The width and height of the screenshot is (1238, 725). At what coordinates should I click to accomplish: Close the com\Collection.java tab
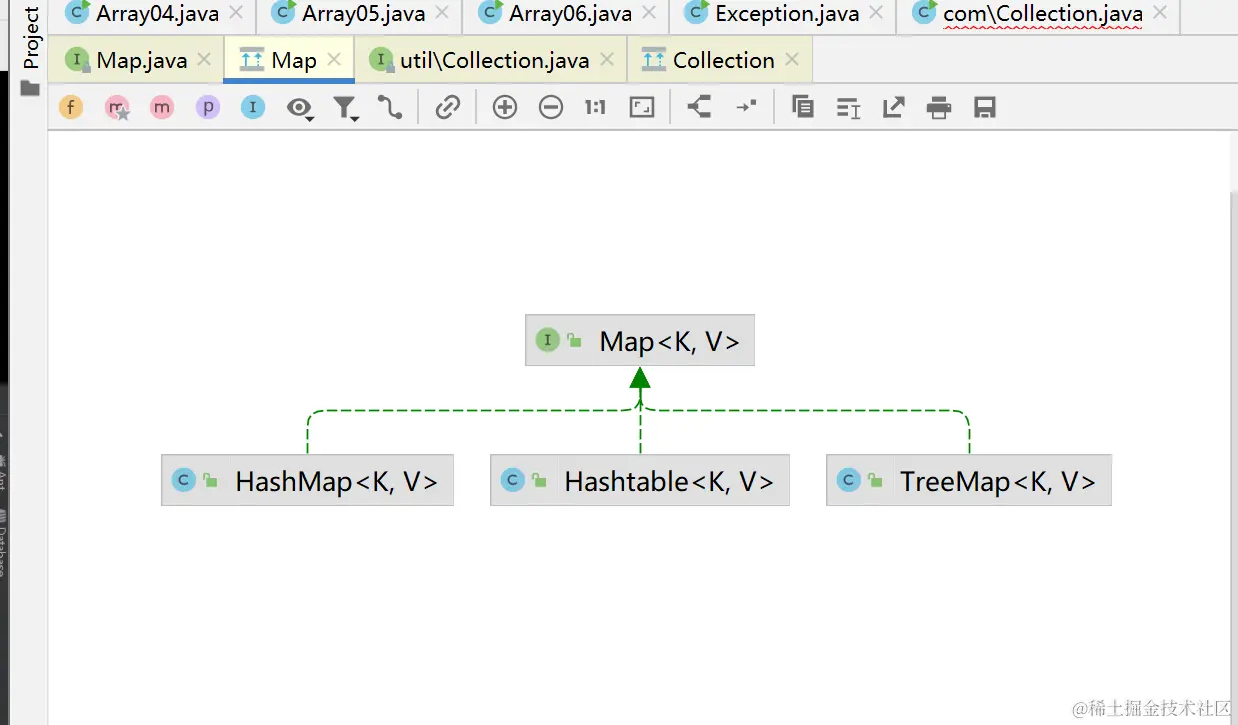point(1160,13)
